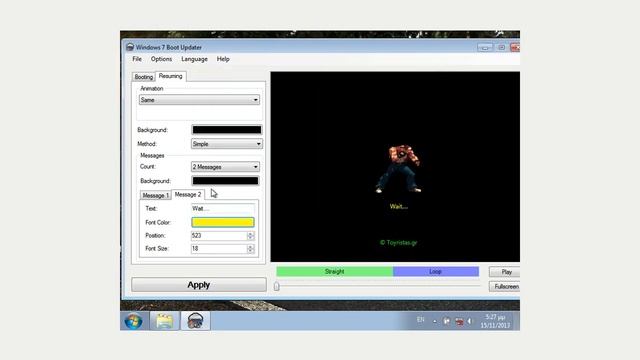
Task: Click the © Toyristas.gr preview text
Action: pyautogui.click(x=399, y=242)
